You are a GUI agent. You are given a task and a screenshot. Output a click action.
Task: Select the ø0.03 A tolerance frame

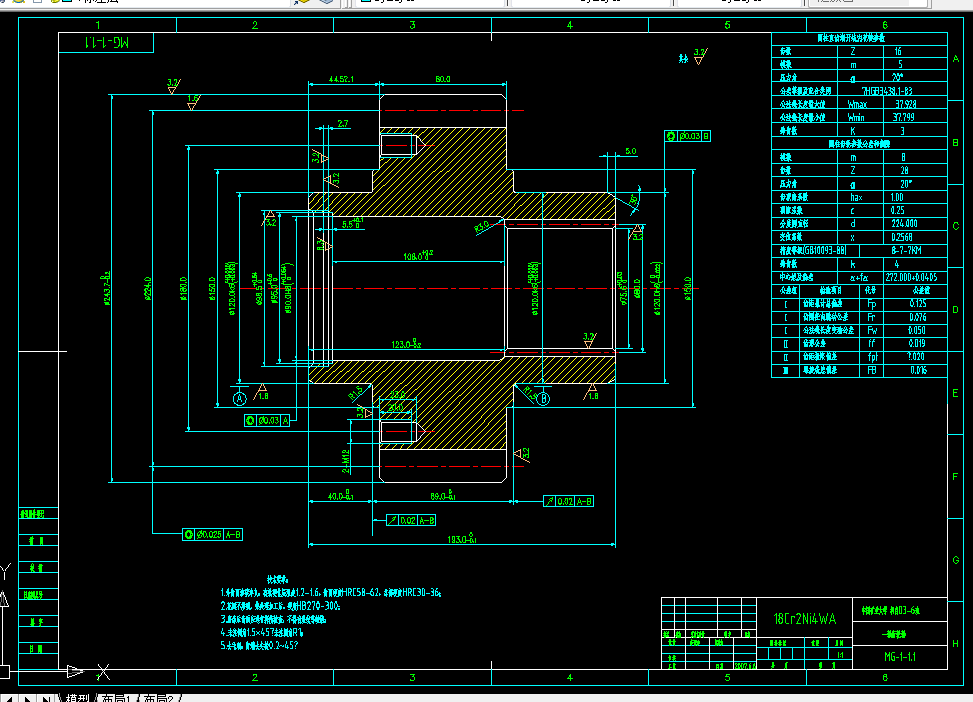(x=267, y=420)
